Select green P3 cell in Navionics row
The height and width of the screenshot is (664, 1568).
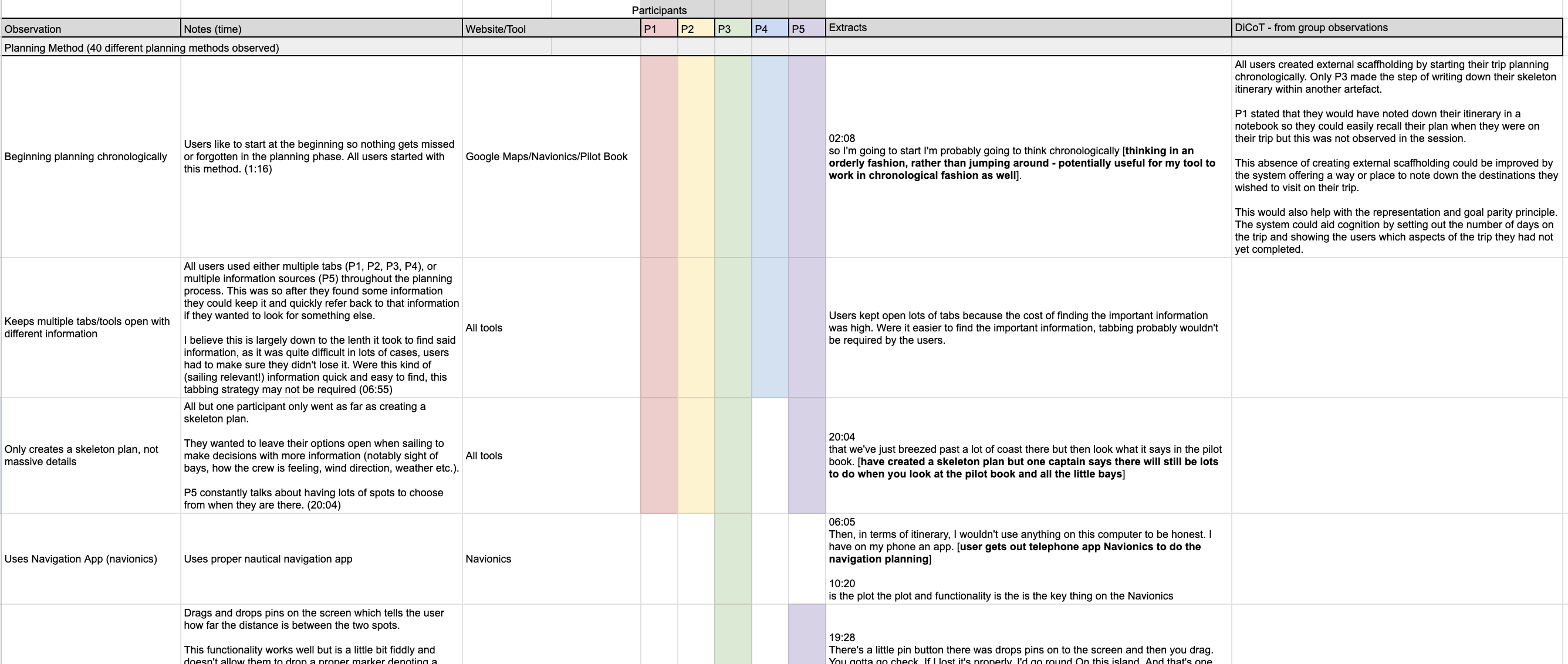click(x=734, y=560)
